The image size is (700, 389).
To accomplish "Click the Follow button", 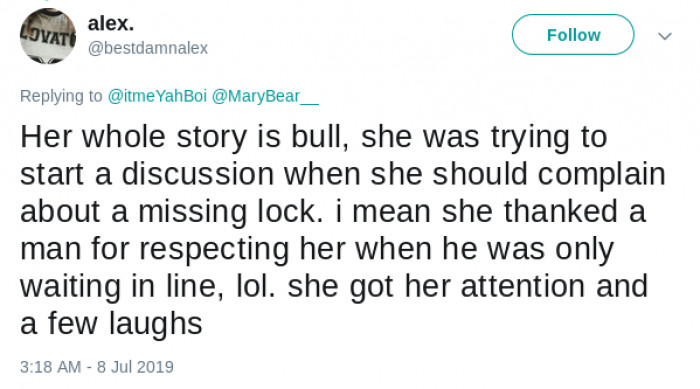I will click(573, 35).
